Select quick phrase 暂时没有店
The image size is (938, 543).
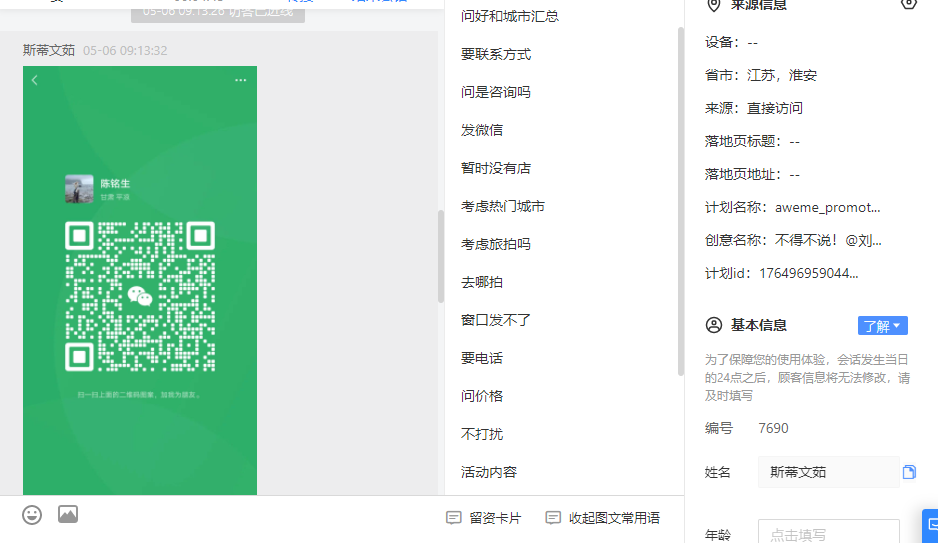click(496, 168)
